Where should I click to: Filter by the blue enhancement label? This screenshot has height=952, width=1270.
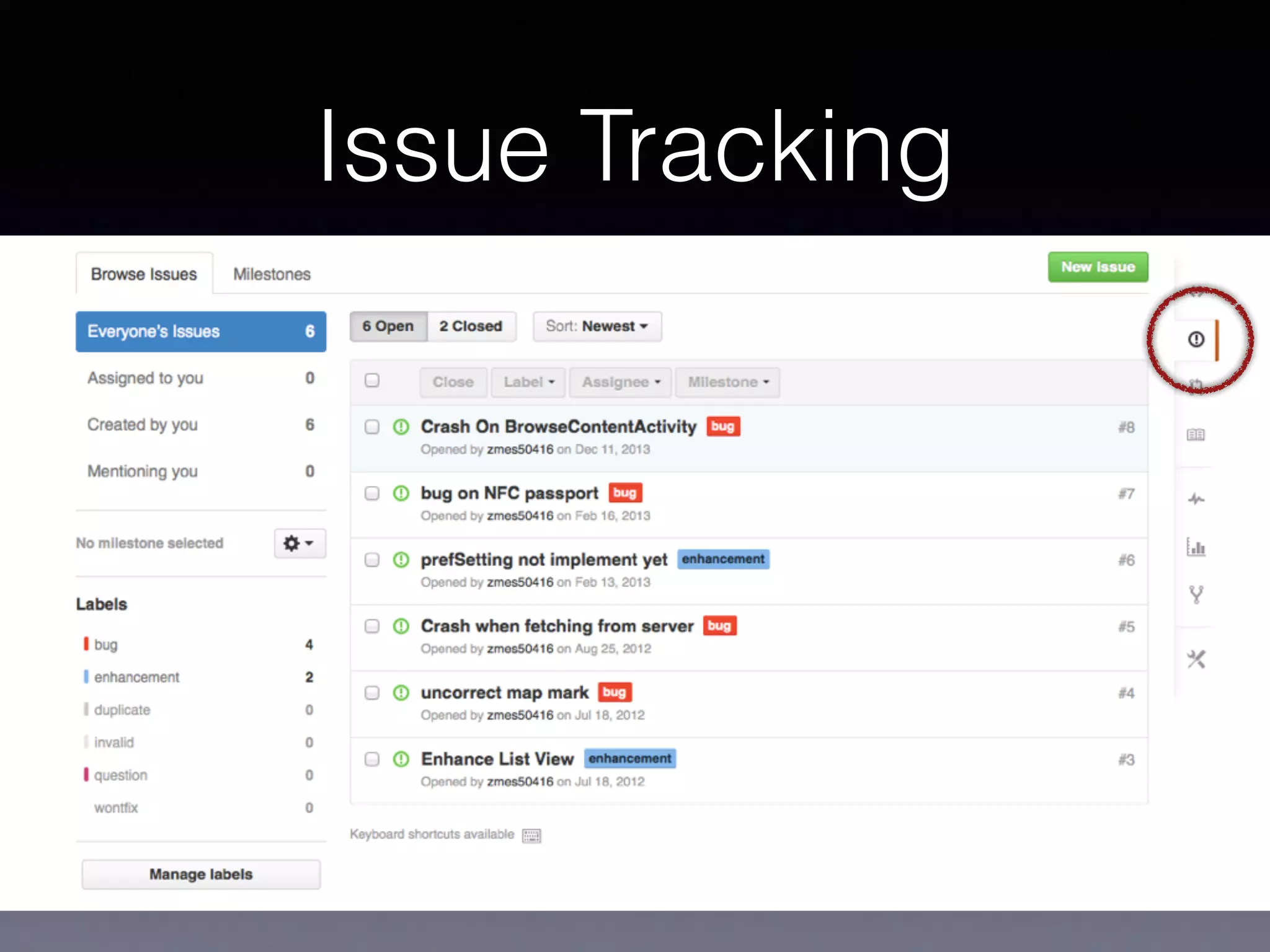point(198,677)
